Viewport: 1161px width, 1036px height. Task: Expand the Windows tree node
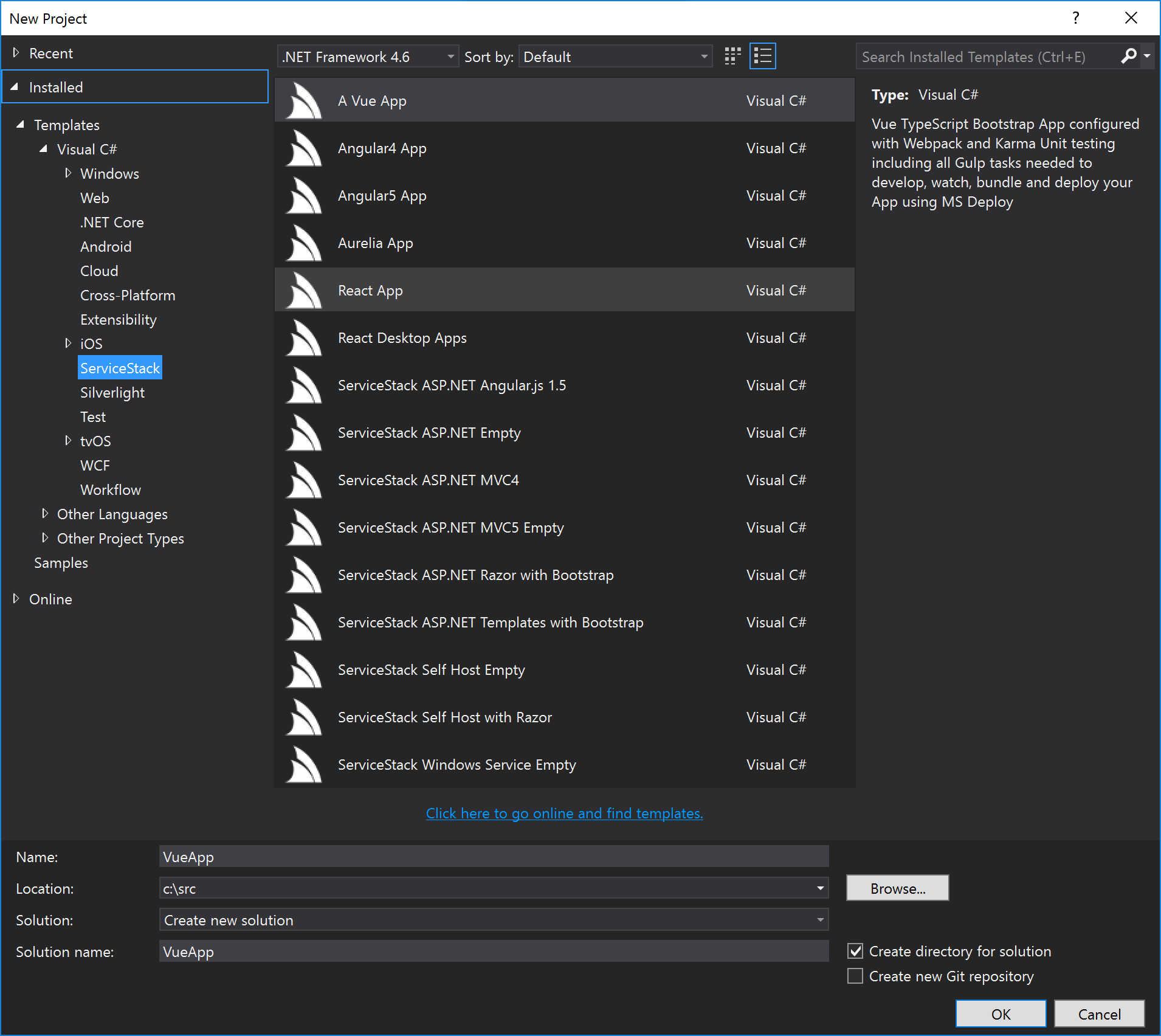click(68, 173)
